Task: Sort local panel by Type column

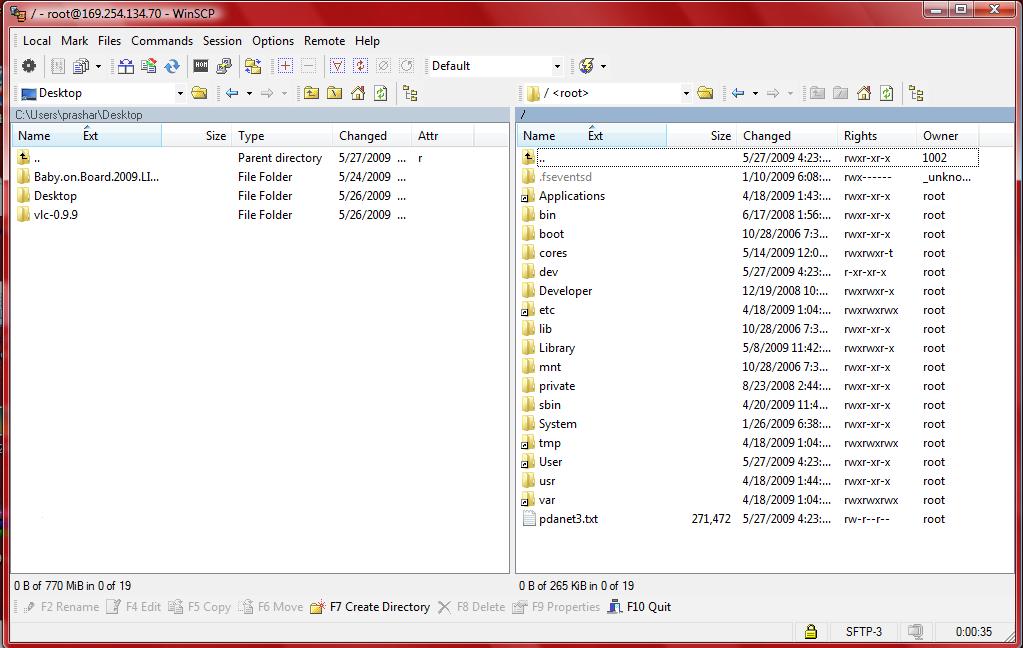Action: [x=282, y=136]
